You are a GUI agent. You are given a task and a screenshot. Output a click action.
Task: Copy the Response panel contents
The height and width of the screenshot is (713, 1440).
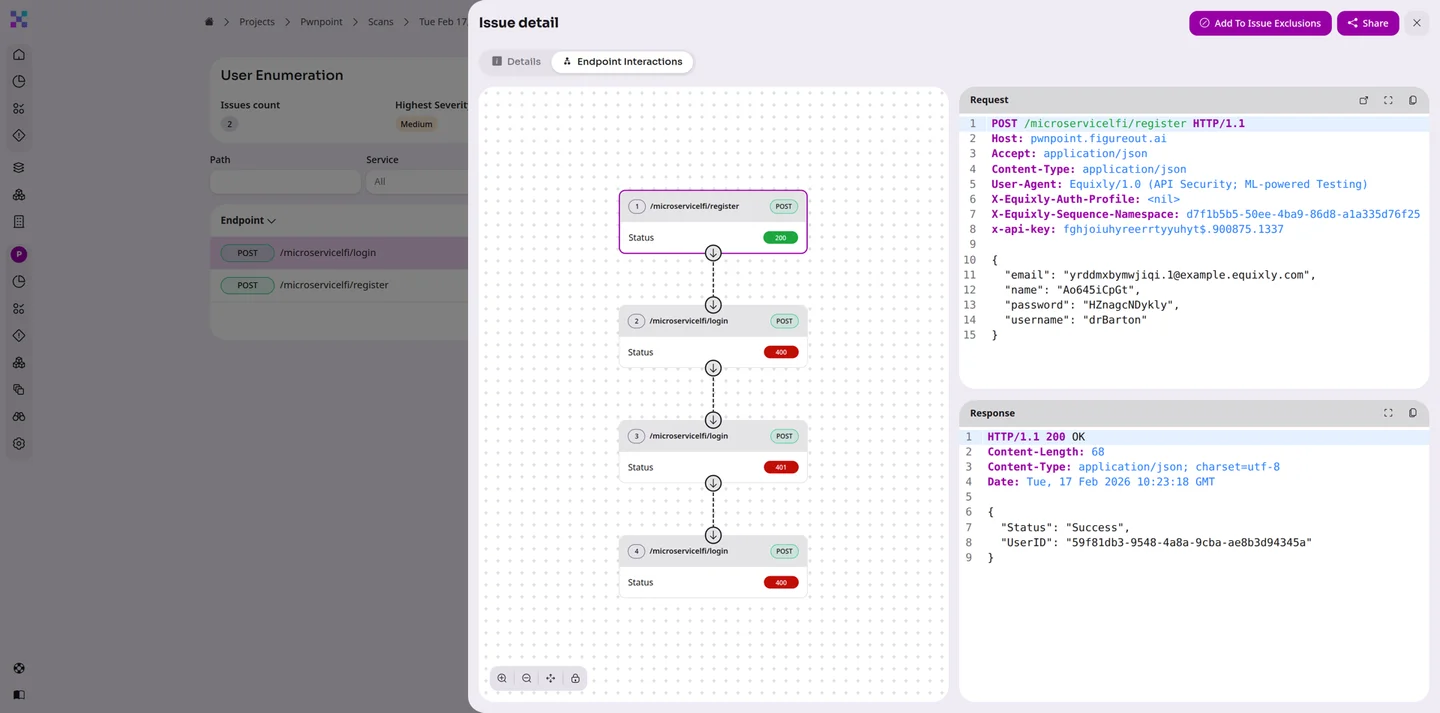click(x=1413, y=413)
